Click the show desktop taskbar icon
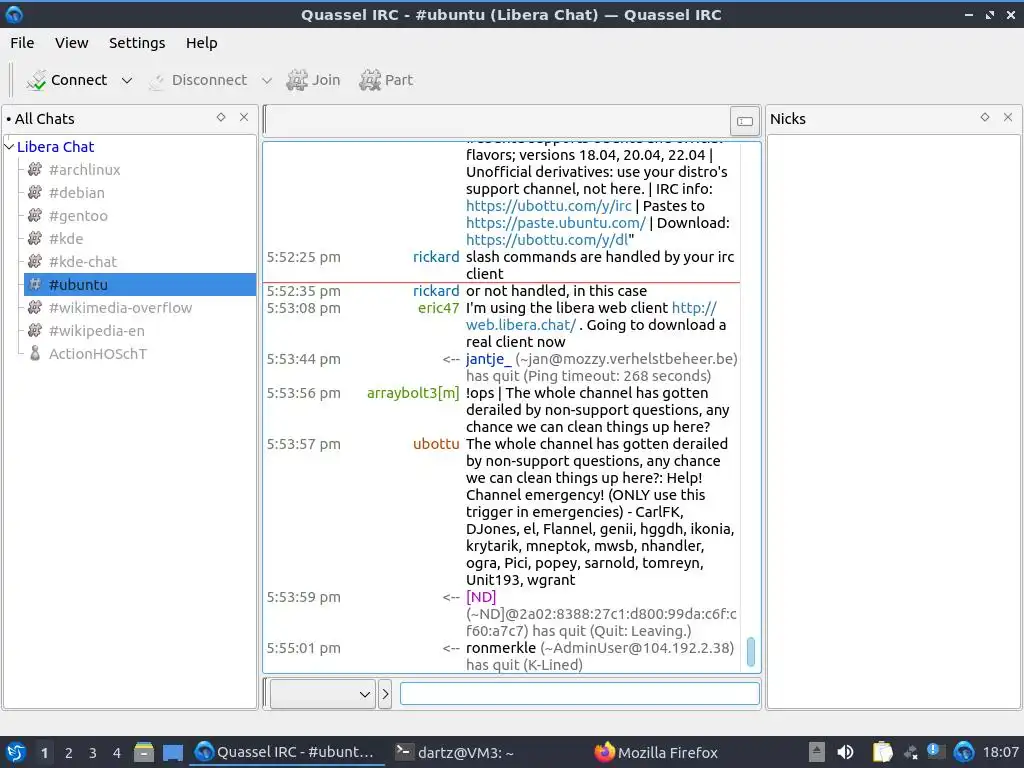The height and width of the screenshot is (768, 1024). click(x=172, y=752)
